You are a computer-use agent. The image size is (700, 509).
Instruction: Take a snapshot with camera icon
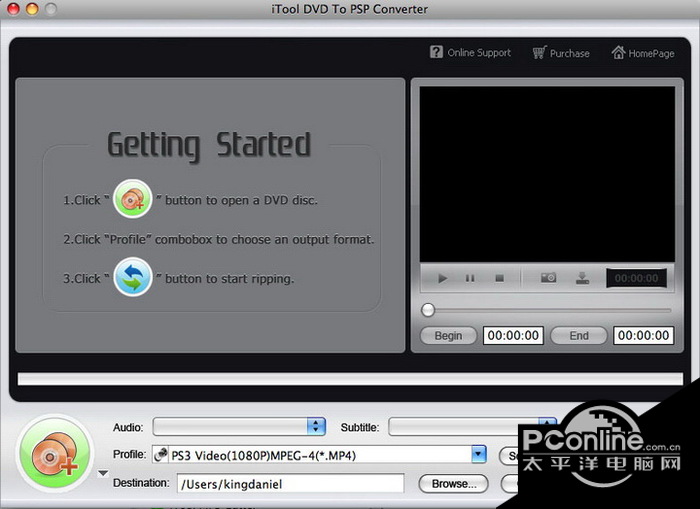[x=548, y=278]
